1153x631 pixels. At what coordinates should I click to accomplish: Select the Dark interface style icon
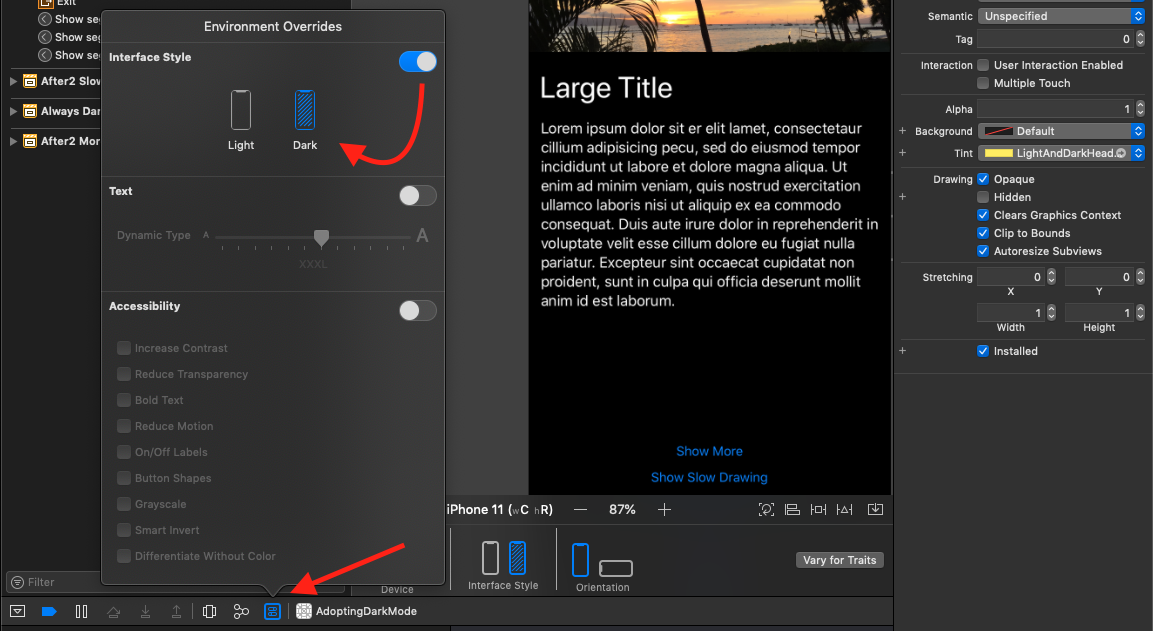pos(304,110)
